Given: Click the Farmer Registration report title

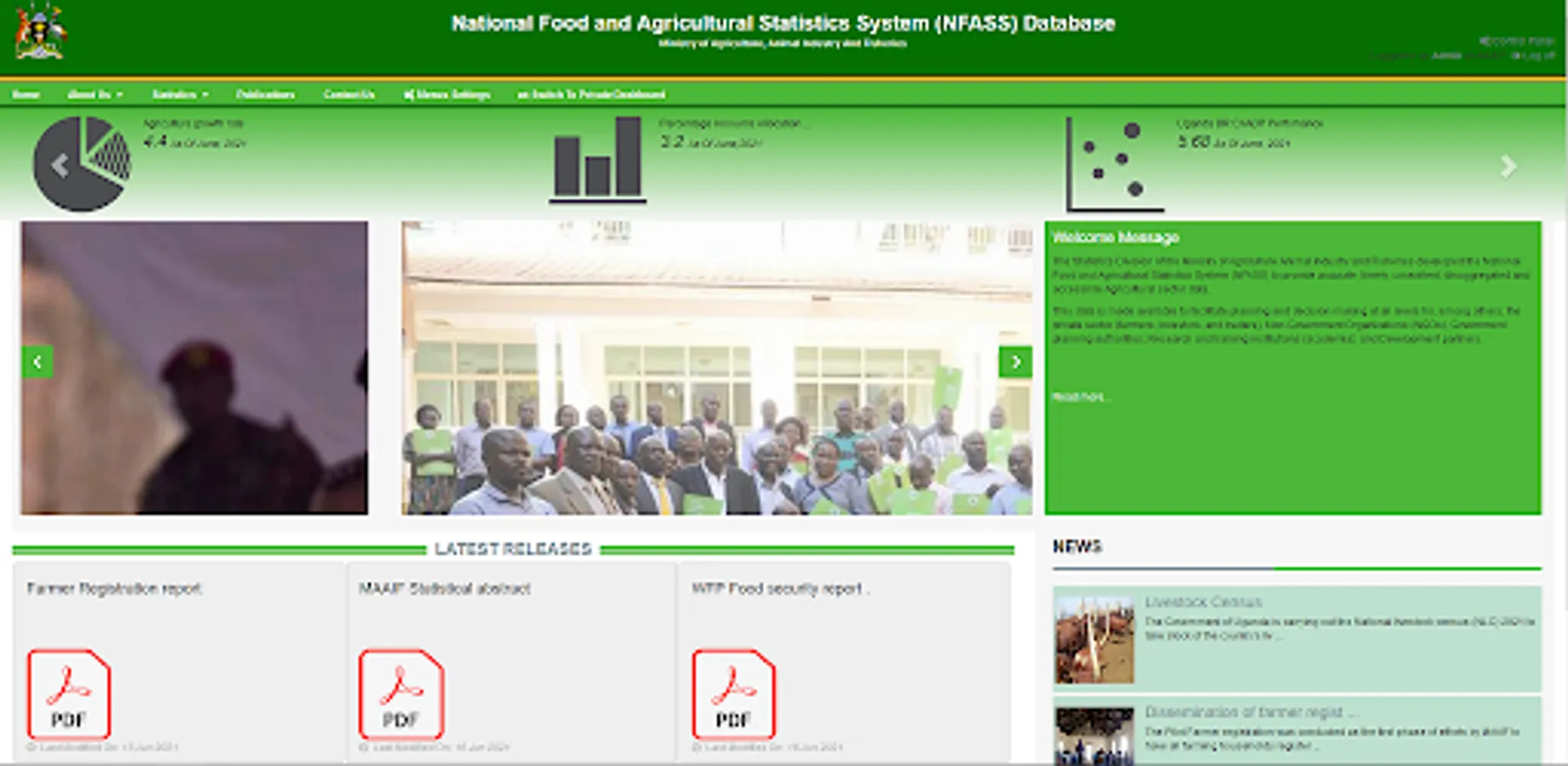Looking at the screenshot, I should coord(114,588).
